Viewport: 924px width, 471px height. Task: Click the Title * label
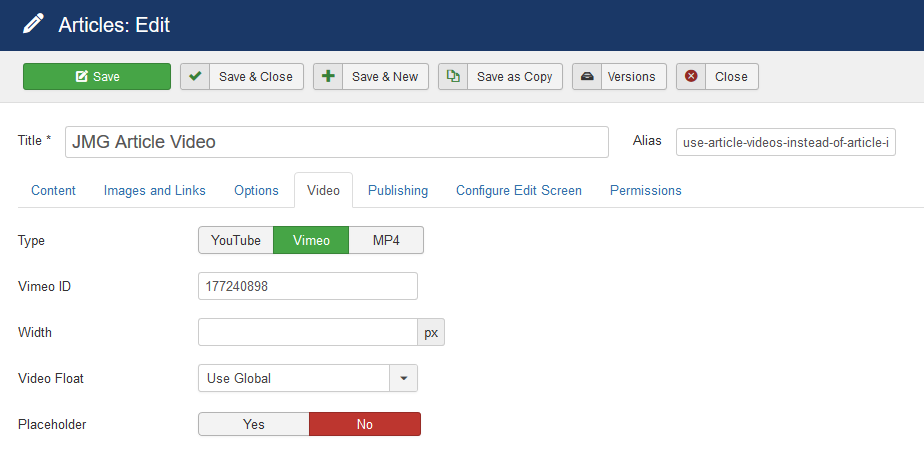coord(34,140)
